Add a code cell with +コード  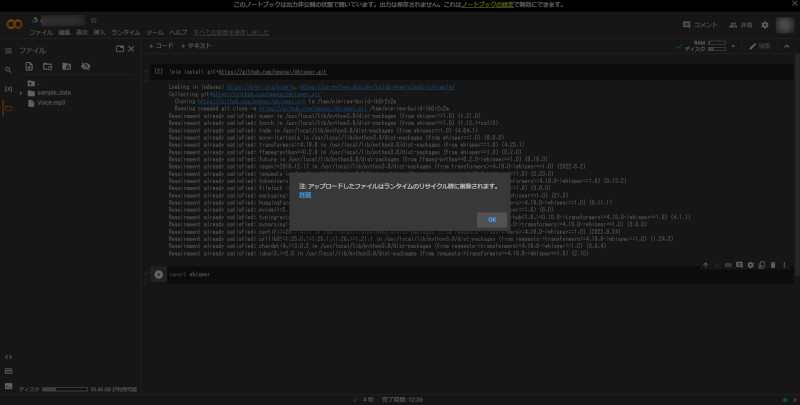(x=161, y=46)
